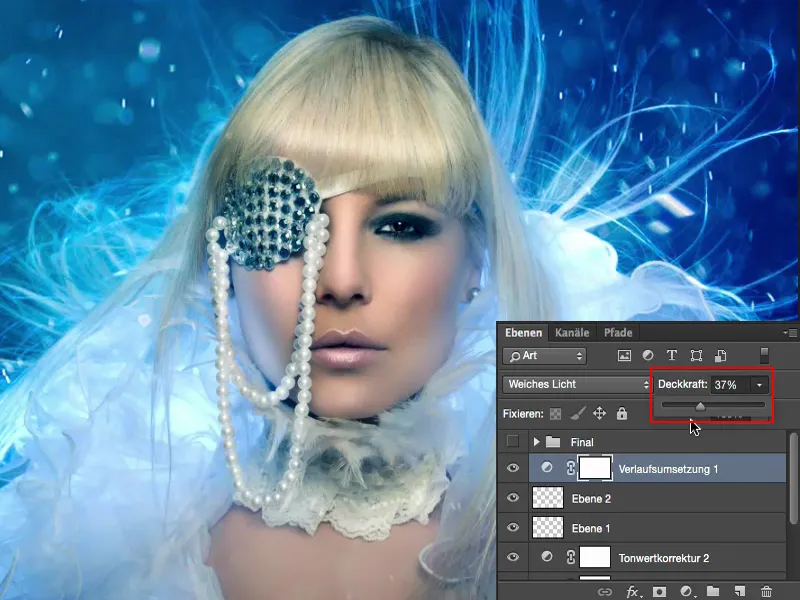
Task: Filter for text layers icon
Action: click(x=672, y=355)
